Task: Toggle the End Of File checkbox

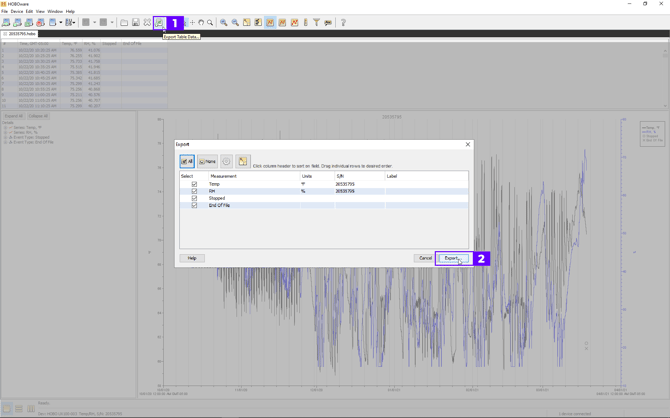Action: [194, 205]
